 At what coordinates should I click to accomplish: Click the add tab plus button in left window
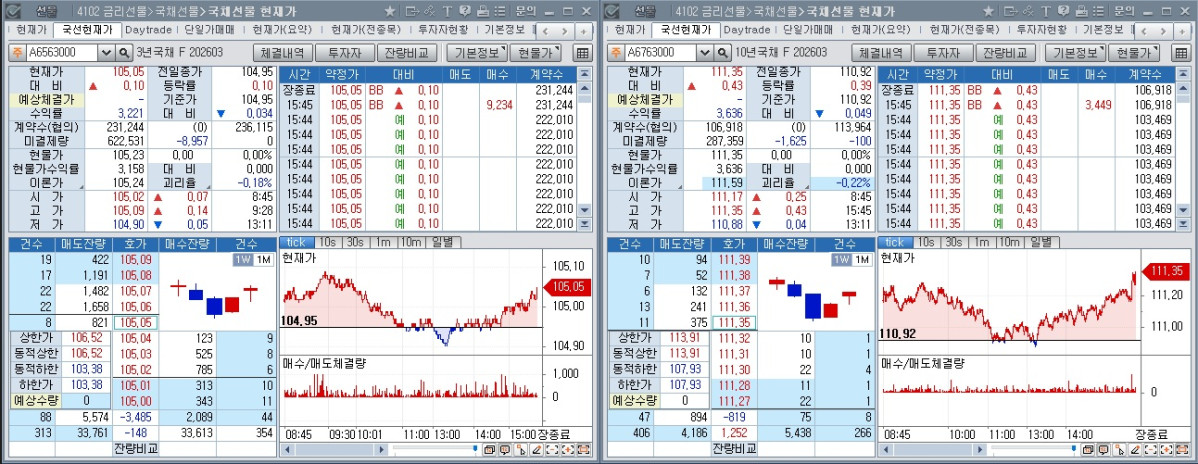click(x=584, y=31)
